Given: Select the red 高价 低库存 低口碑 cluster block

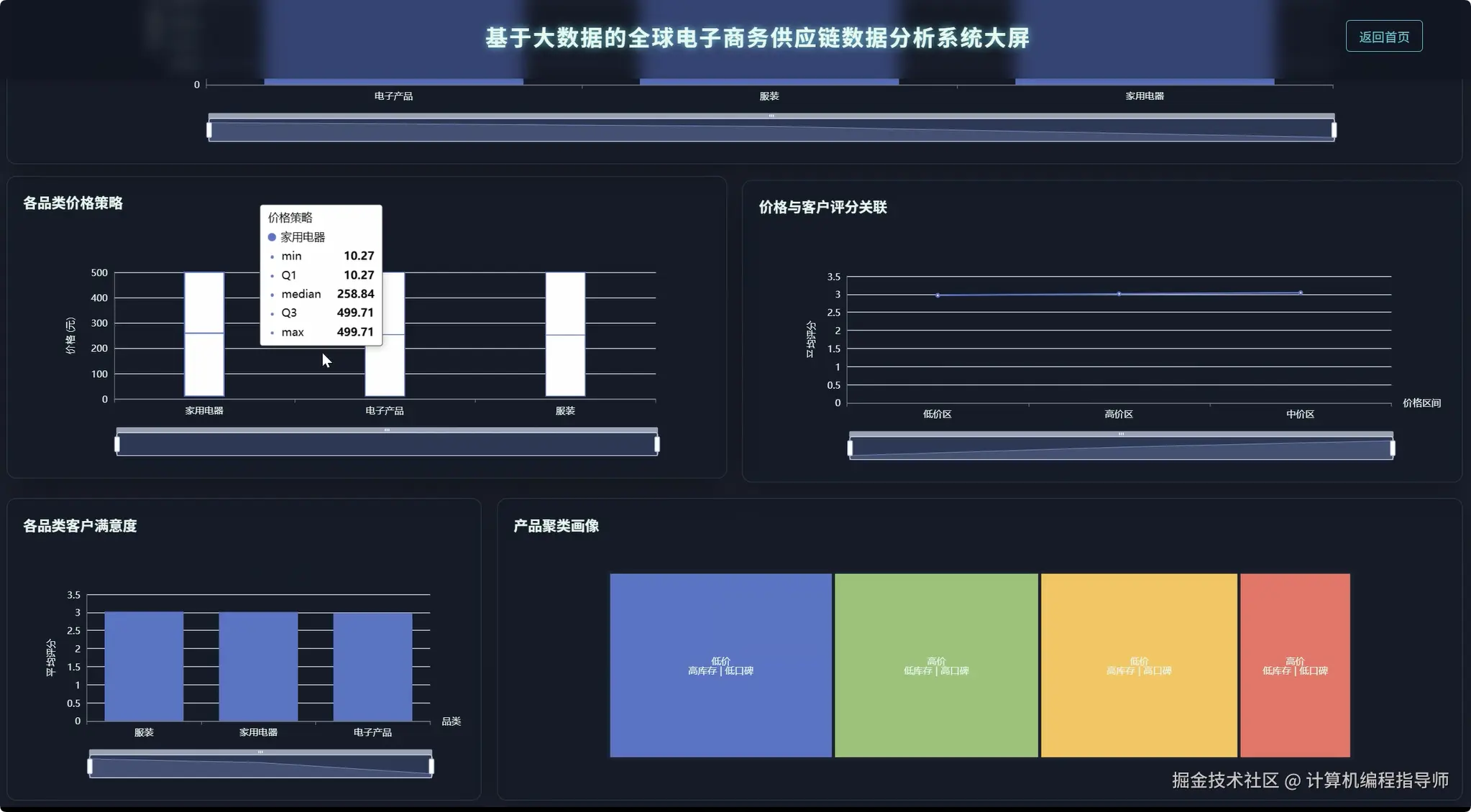Looking at the screenshot, I should [1293, 665].
